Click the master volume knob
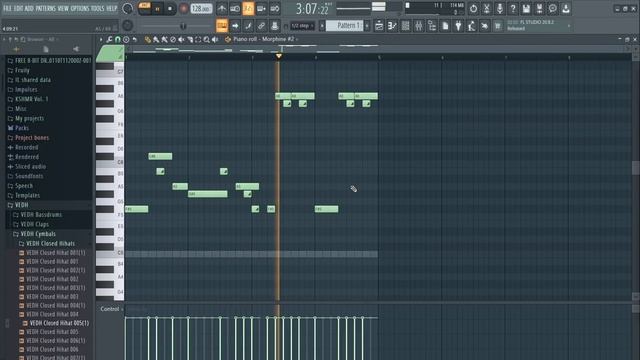This screenshot has width=640, height=360. [x=127, y=8]
